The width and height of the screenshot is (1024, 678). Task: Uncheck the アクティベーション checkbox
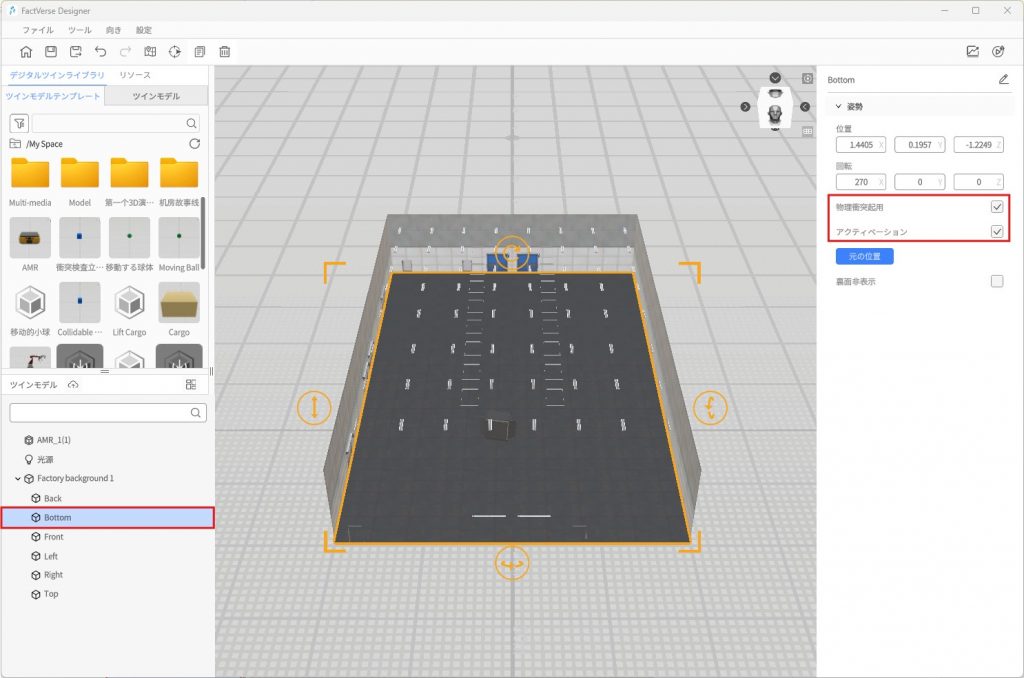tap(996, 232)
